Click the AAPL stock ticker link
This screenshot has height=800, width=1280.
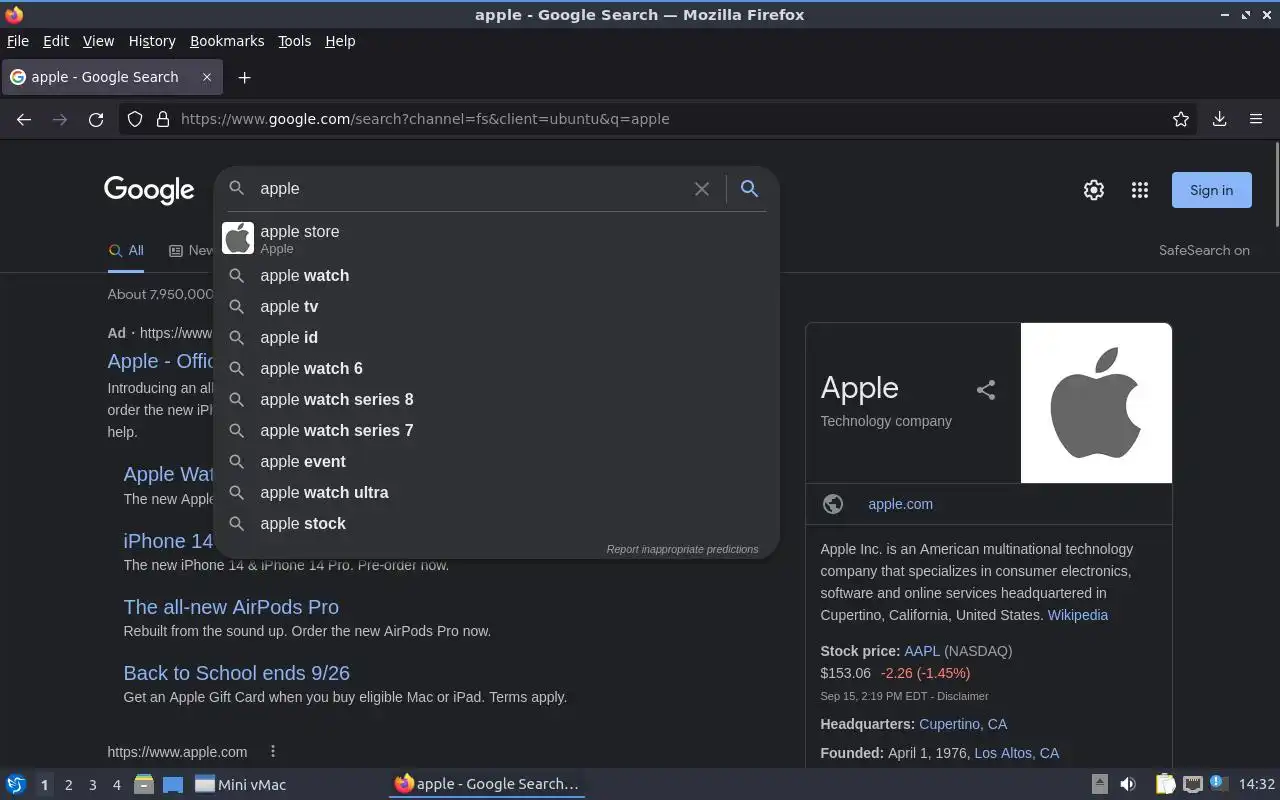tap(922, 651)
